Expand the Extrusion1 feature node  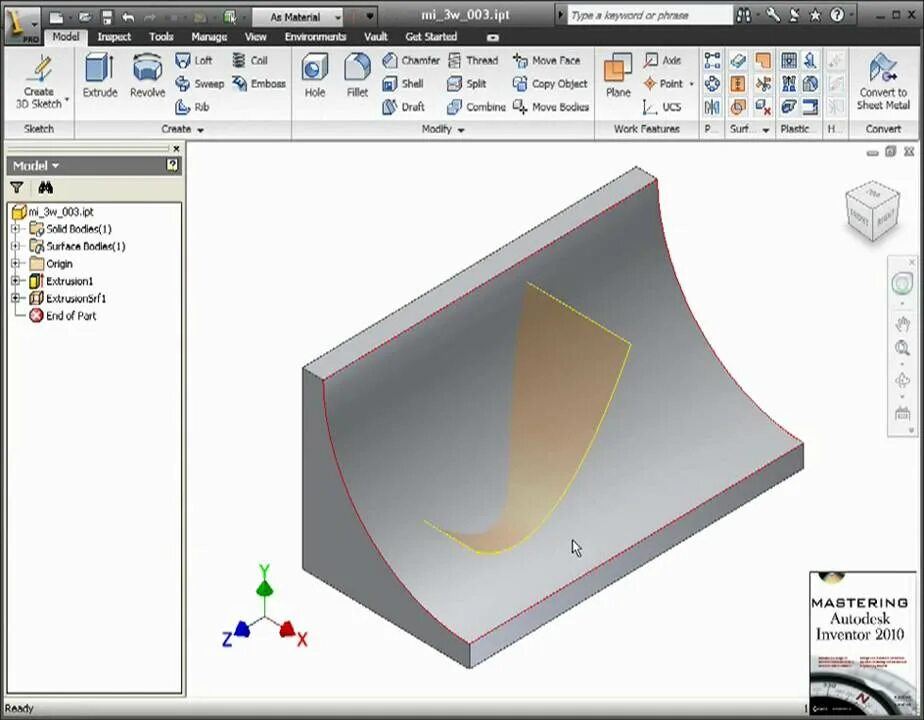16,281
